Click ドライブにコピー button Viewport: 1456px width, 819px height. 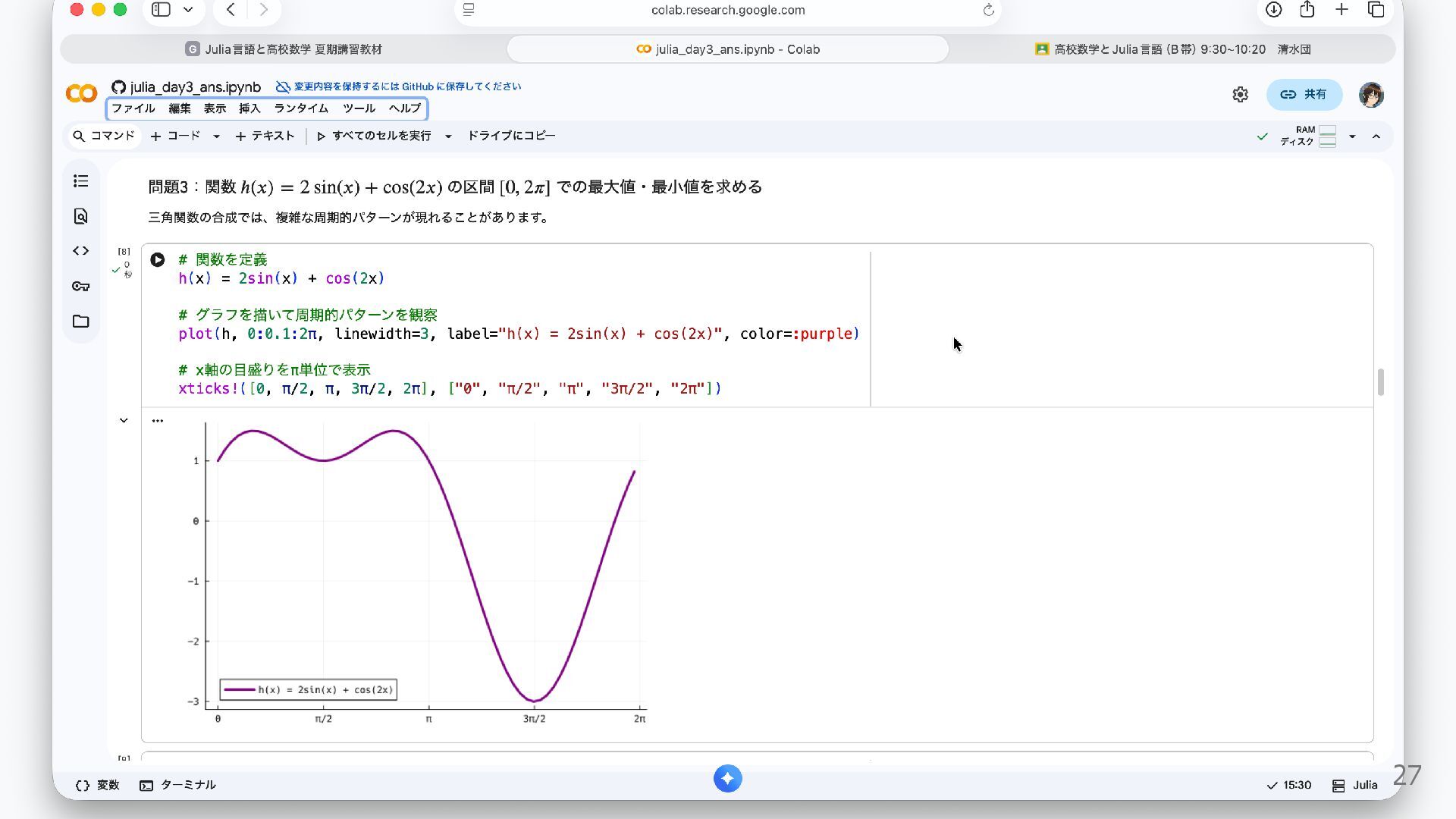pyautogui.click(x=511, y=136)
